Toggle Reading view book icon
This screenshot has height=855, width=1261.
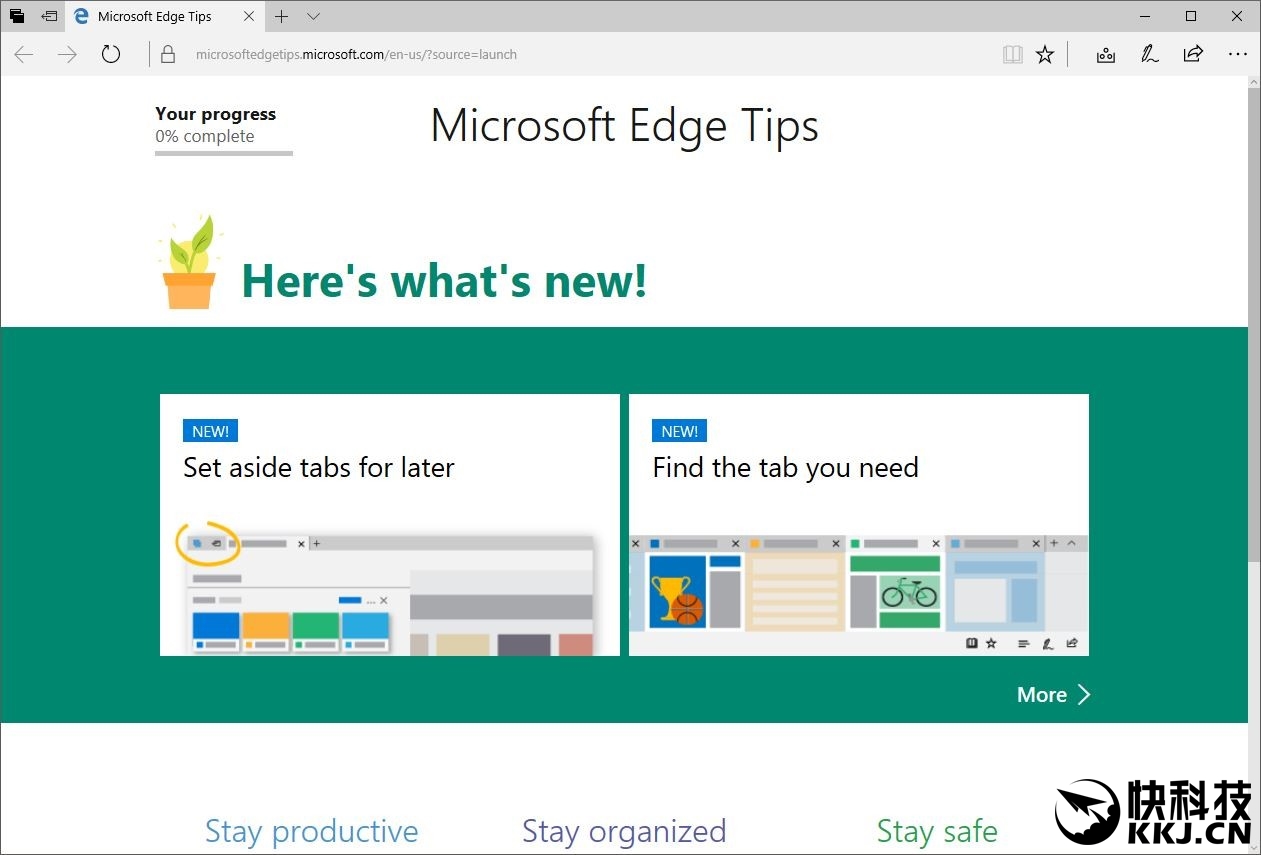click(x=1013, y=55)
